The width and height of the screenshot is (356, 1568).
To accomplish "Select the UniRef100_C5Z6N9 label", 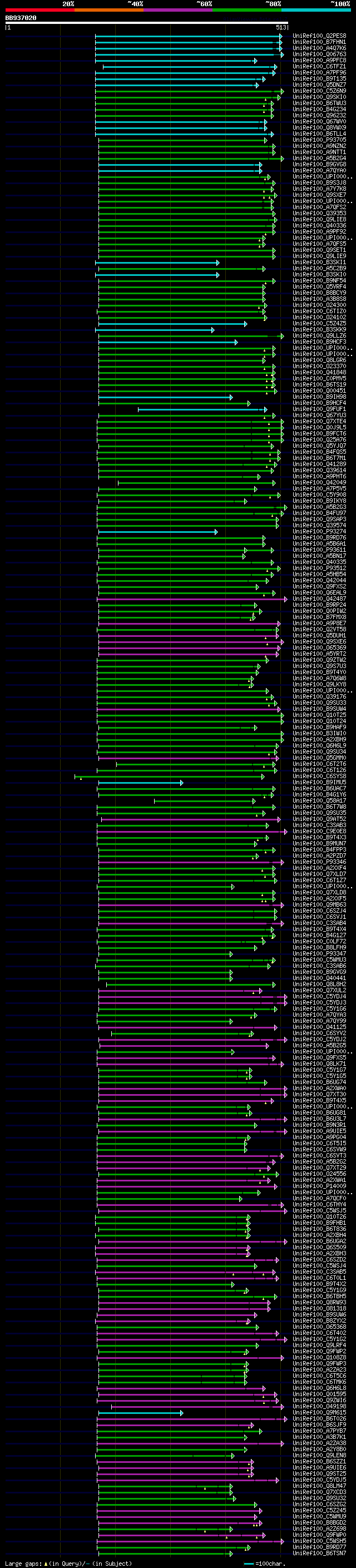I will [319, 91].
